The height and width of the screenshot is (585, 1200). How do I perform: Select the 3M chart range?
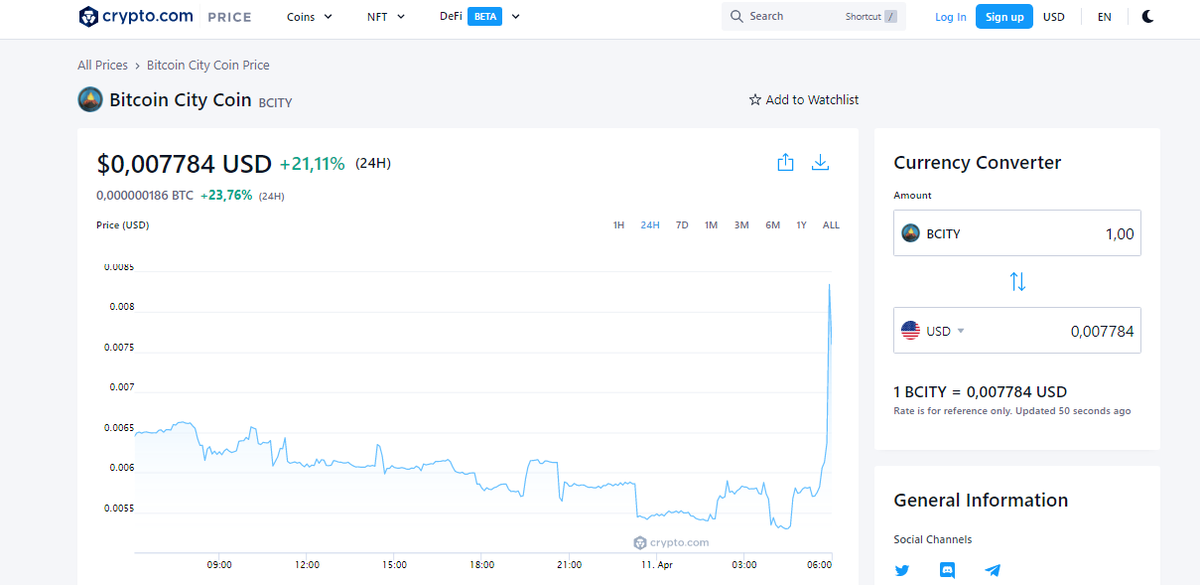pos(741,225)
